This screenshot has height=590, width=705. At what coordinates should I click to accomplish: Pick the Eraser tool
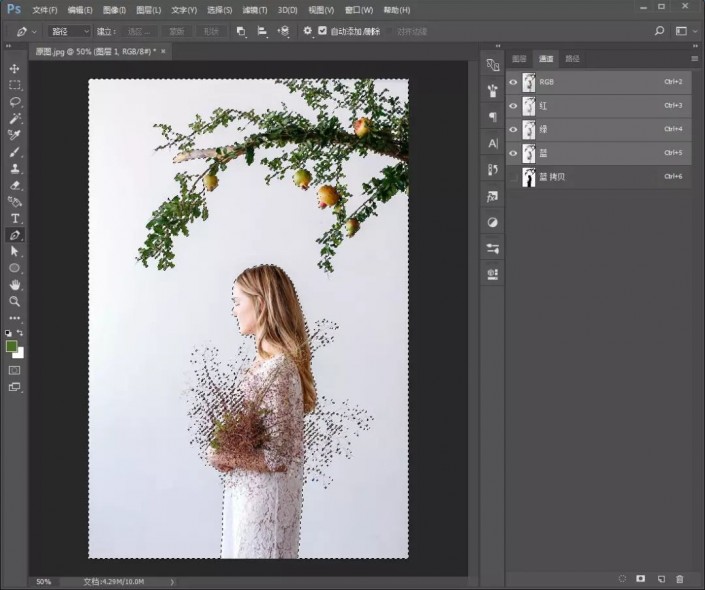[x=15, y=185]
